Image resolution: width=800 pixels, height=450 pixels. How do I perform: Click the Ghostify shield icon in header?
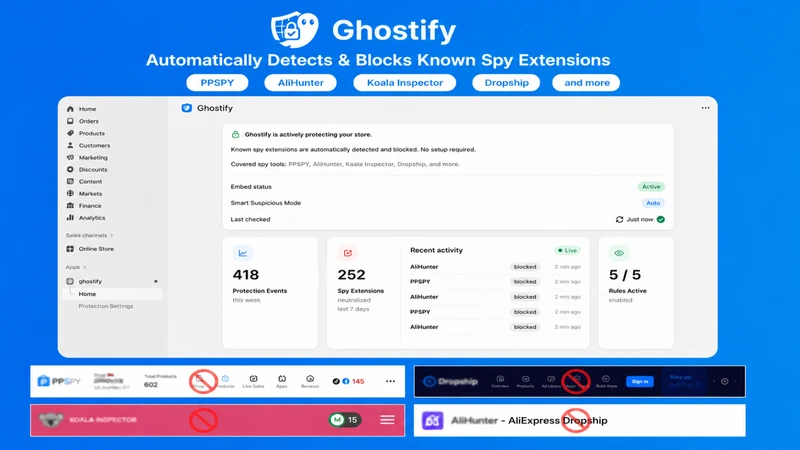tap(187, 108)
